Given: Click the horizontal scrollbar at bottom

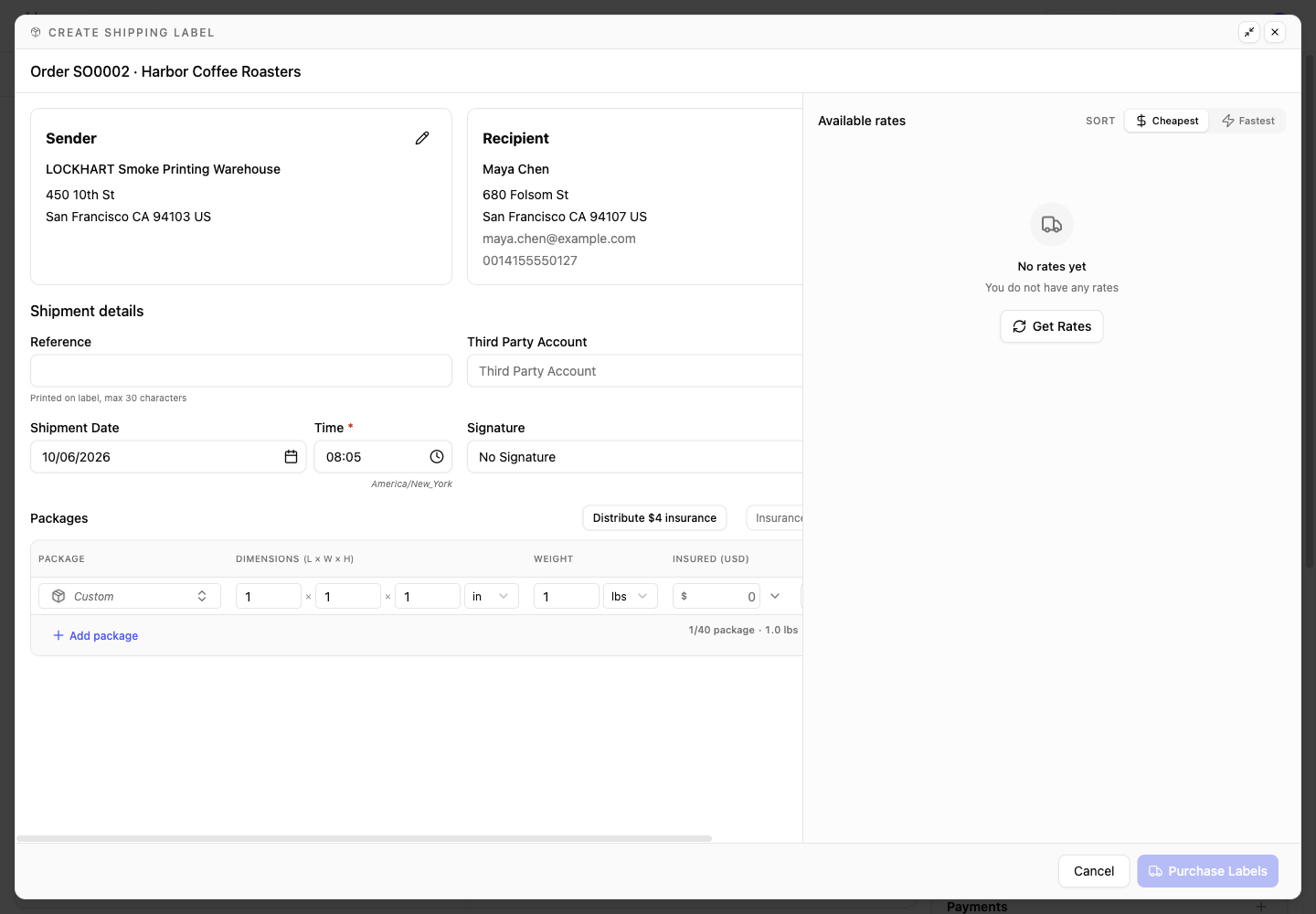Looking at the screenshot, I should pyautogui.click(x=364, y=838).
